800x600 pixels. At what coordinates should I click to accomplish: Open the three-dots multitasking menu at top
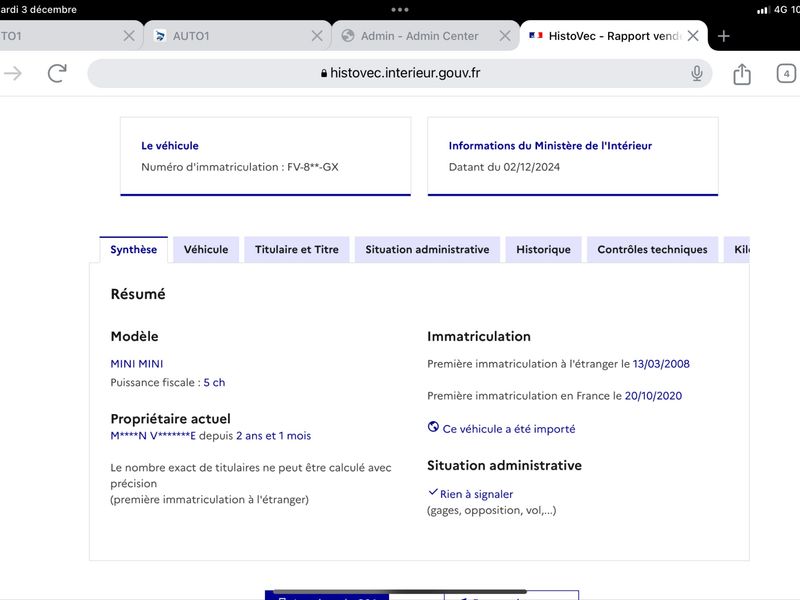(399, 9)
